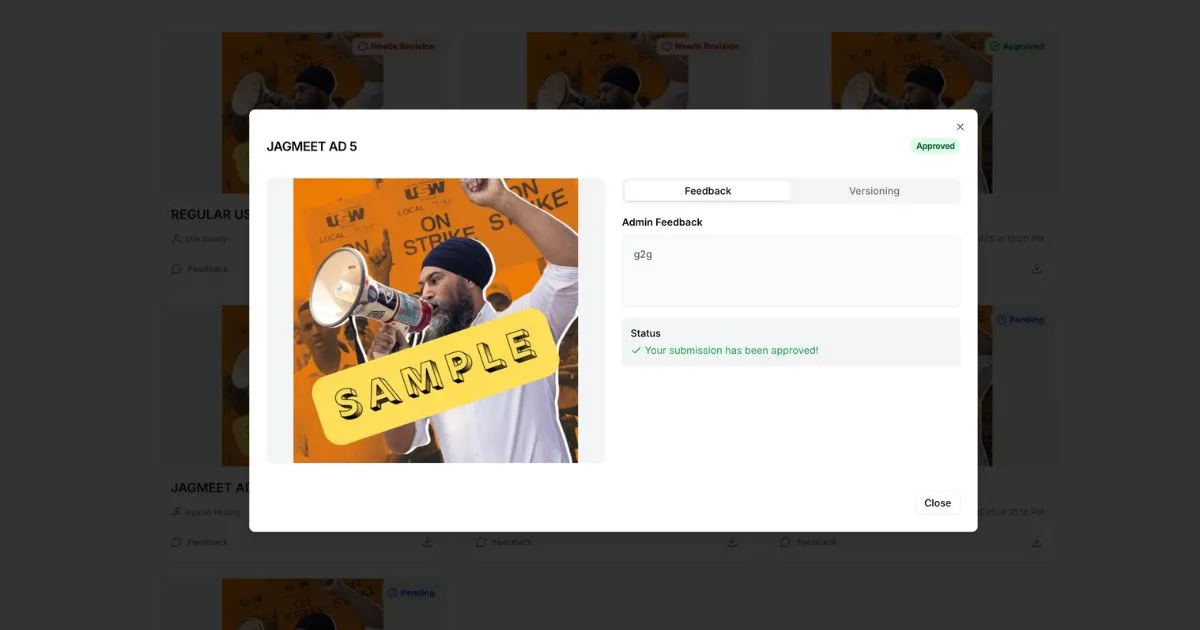Screen dimensions: 1200x630
Task: Download the bottom-row middle card submission
Action: pos(732,542)
